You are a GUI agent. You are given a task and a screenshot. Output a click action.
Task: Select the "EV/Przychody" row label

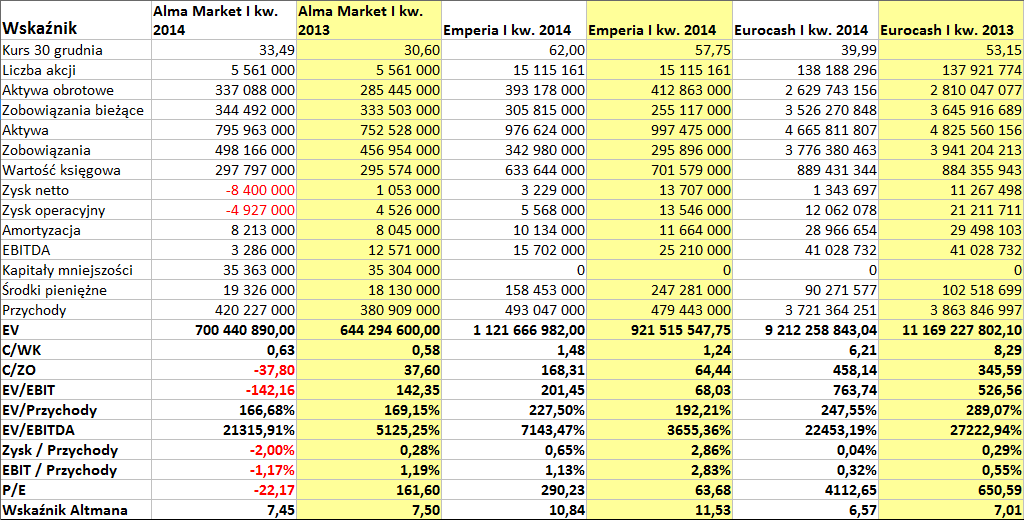click(x=50, y=411)
